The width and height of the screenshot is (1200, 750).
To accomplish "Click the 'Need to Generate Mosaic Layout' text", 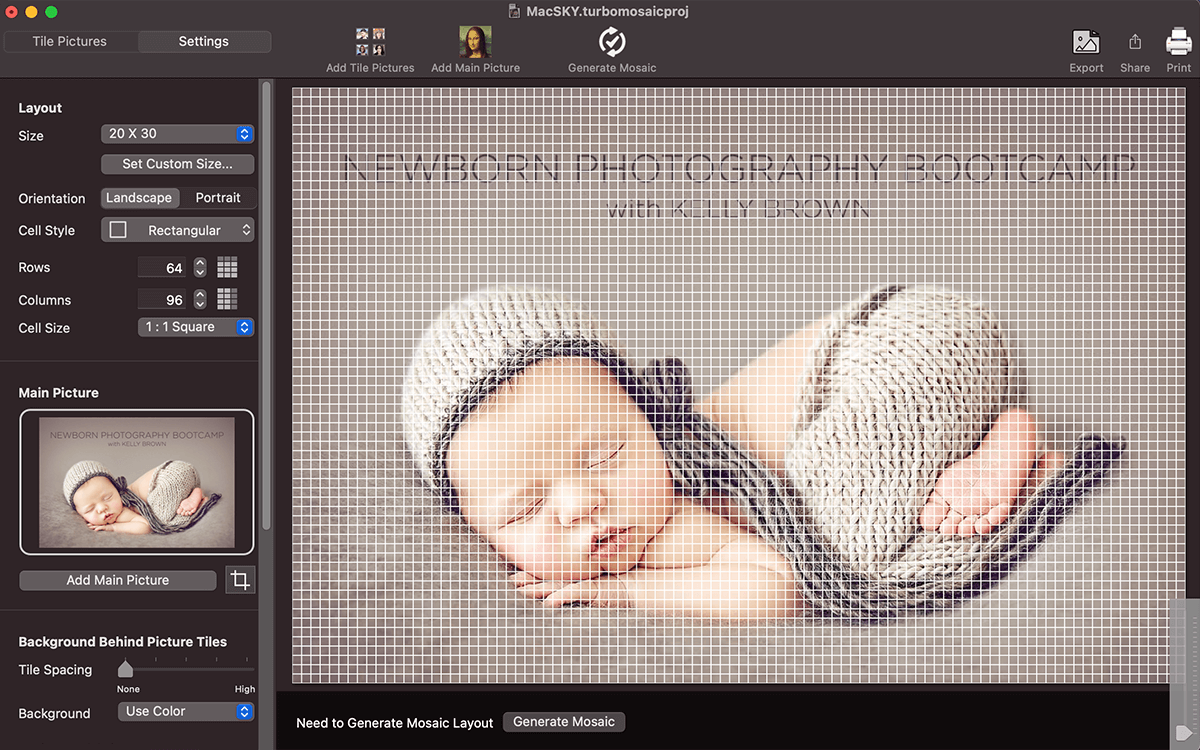I will coord(395,722).
